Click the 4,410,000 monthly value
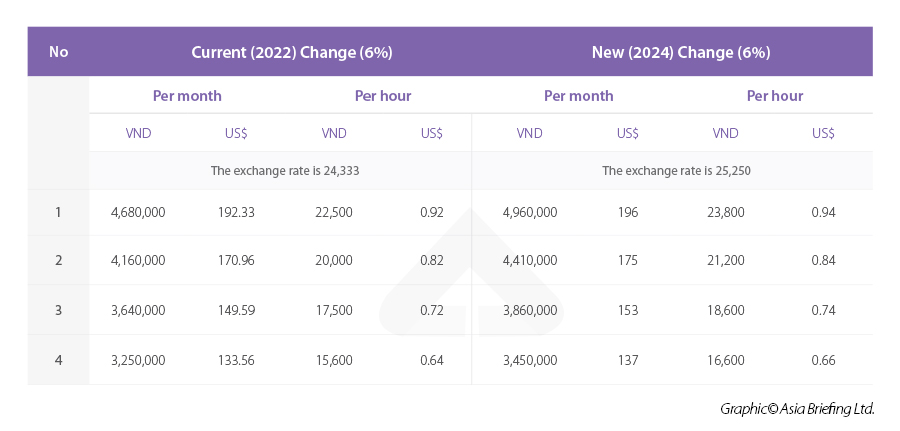 pos(529,260)
